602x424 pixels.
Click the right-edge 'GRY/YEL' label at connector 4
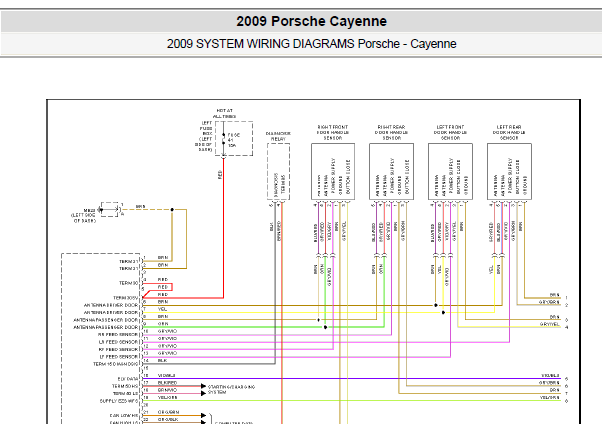[550, 324]
